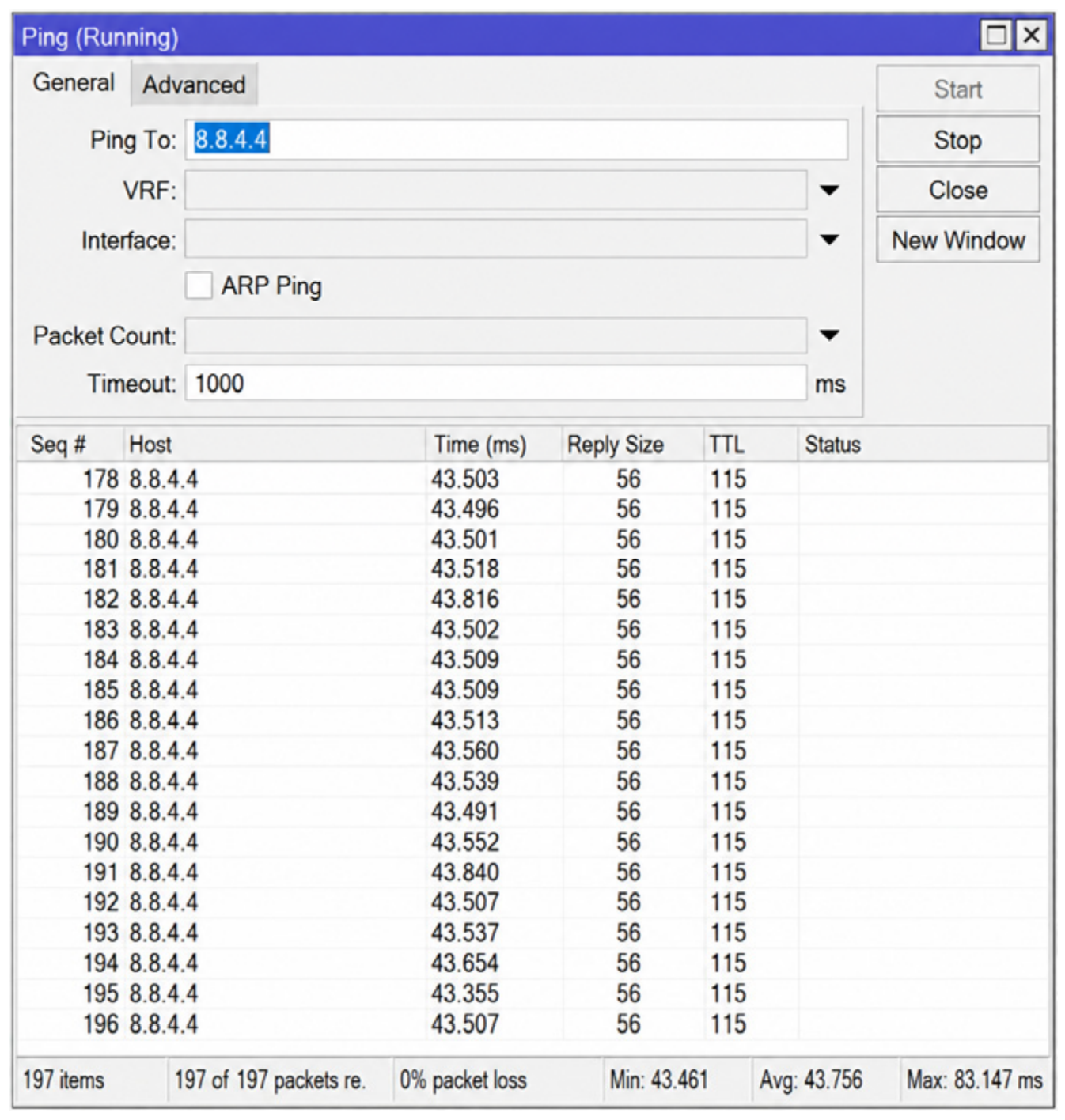
Task: Sort by the Seq # column header
Action: (70, 445)
